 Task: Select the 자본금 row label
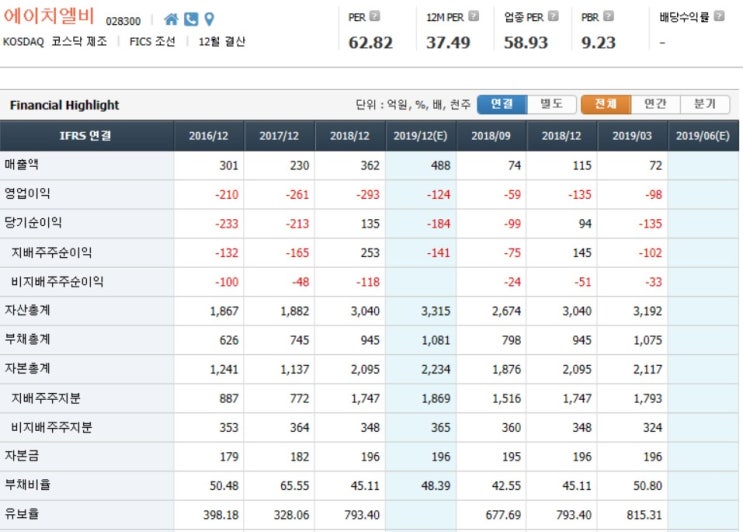coord(22,456)
